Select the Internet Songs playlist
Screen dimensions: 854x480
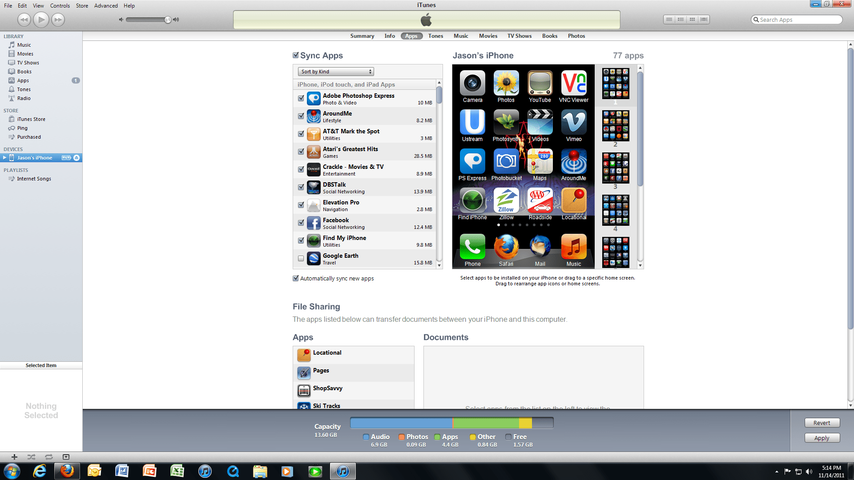pyautogui.click(x=34, y=179)
